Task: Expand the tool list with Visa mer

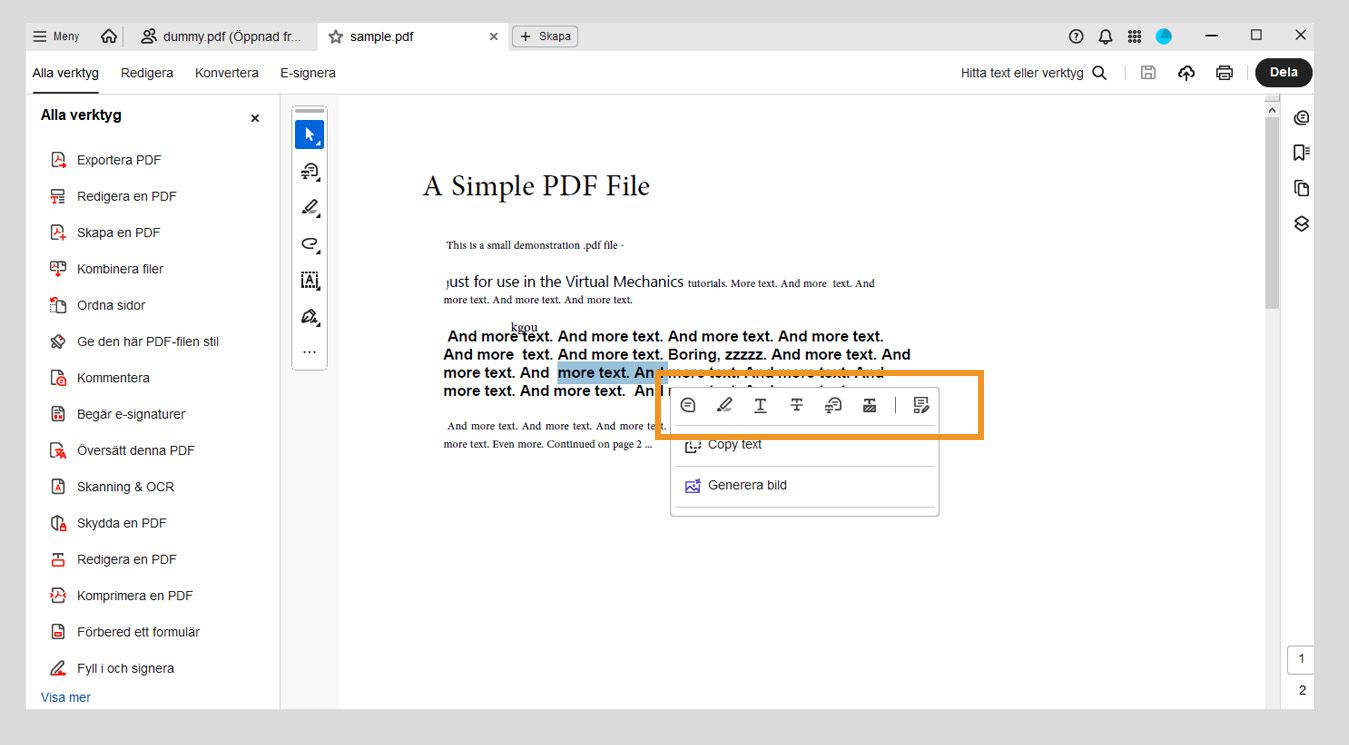Action: [66, 697]
